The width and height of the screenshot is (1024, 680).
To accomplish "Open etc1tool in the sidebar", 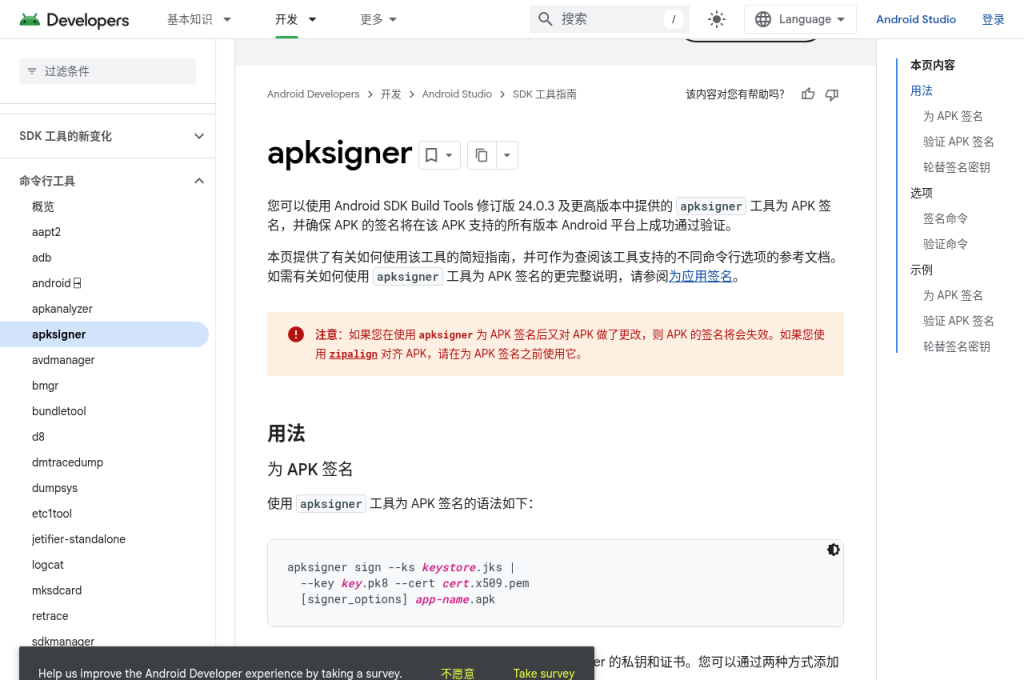I will point(52,513).
